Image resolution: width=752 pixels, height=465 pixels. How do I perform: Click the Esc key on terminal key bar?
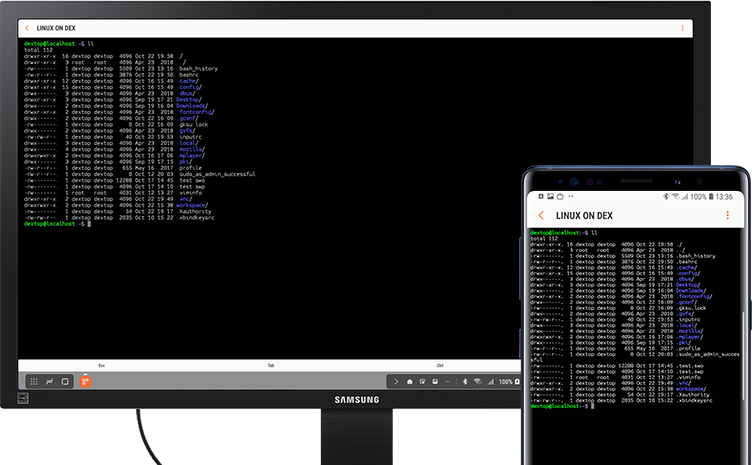[102, 365]
